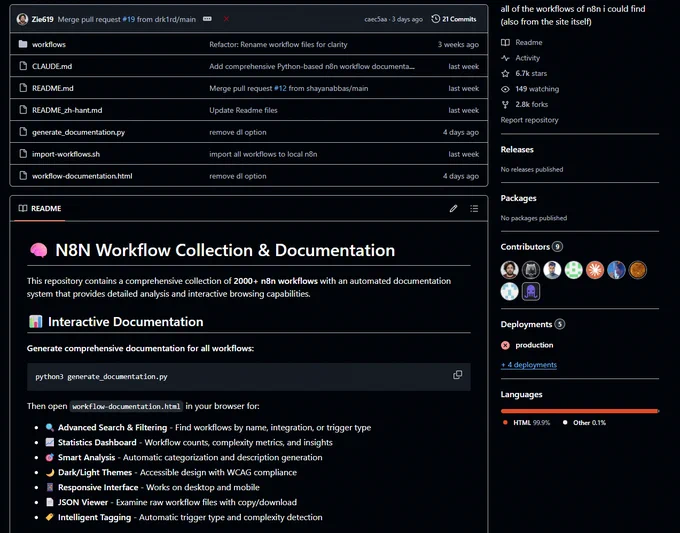The height and width of the screenshot is (533, 680).
Task: Open the 21 Commits history
Action: (454, 19)
